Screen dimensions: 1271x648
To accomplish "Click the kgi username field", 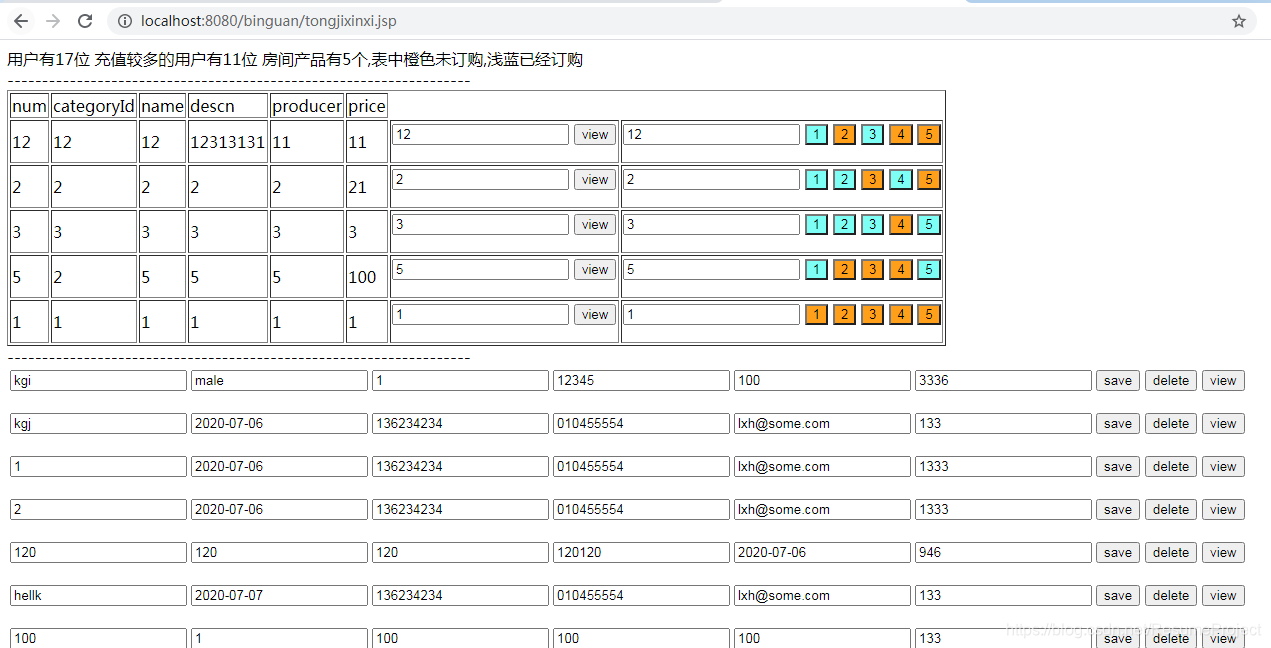I will pos(98,381).
